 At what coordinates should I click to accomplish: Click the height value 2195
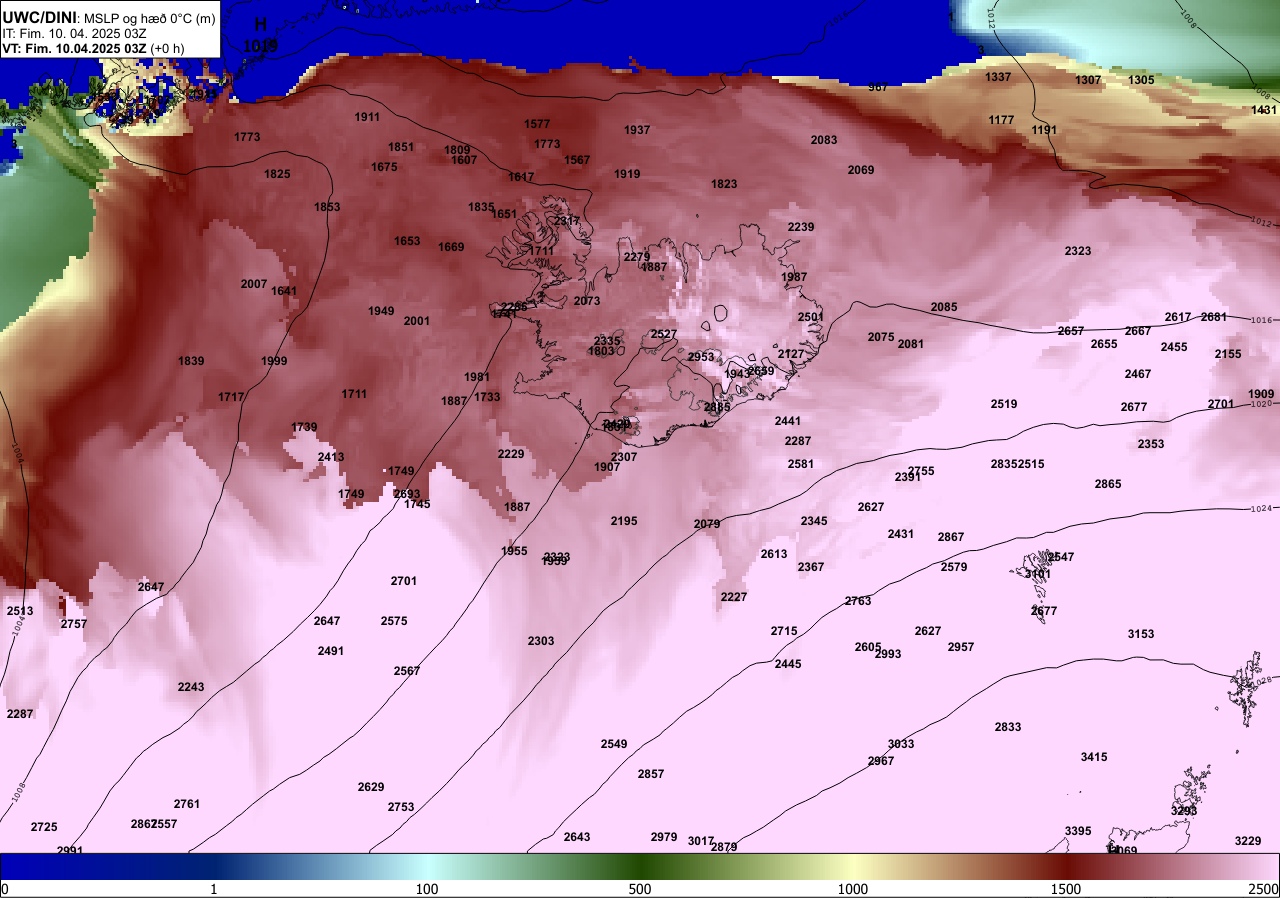[x=624, y=521]
